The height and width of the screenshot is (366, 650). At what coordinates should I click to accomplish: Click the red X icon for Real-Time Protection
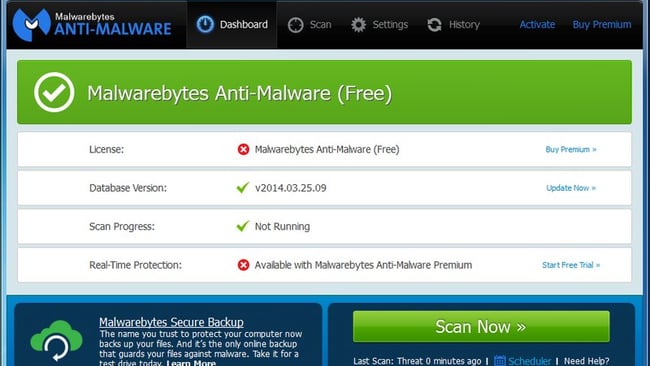tap(243, 265)
